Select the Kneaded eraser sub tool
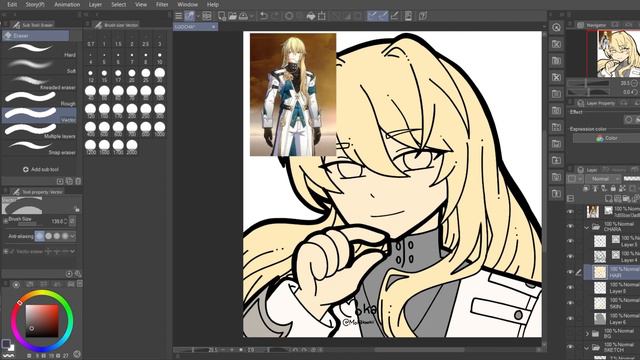This screenshot has width=640, height=360. (39, 82)
